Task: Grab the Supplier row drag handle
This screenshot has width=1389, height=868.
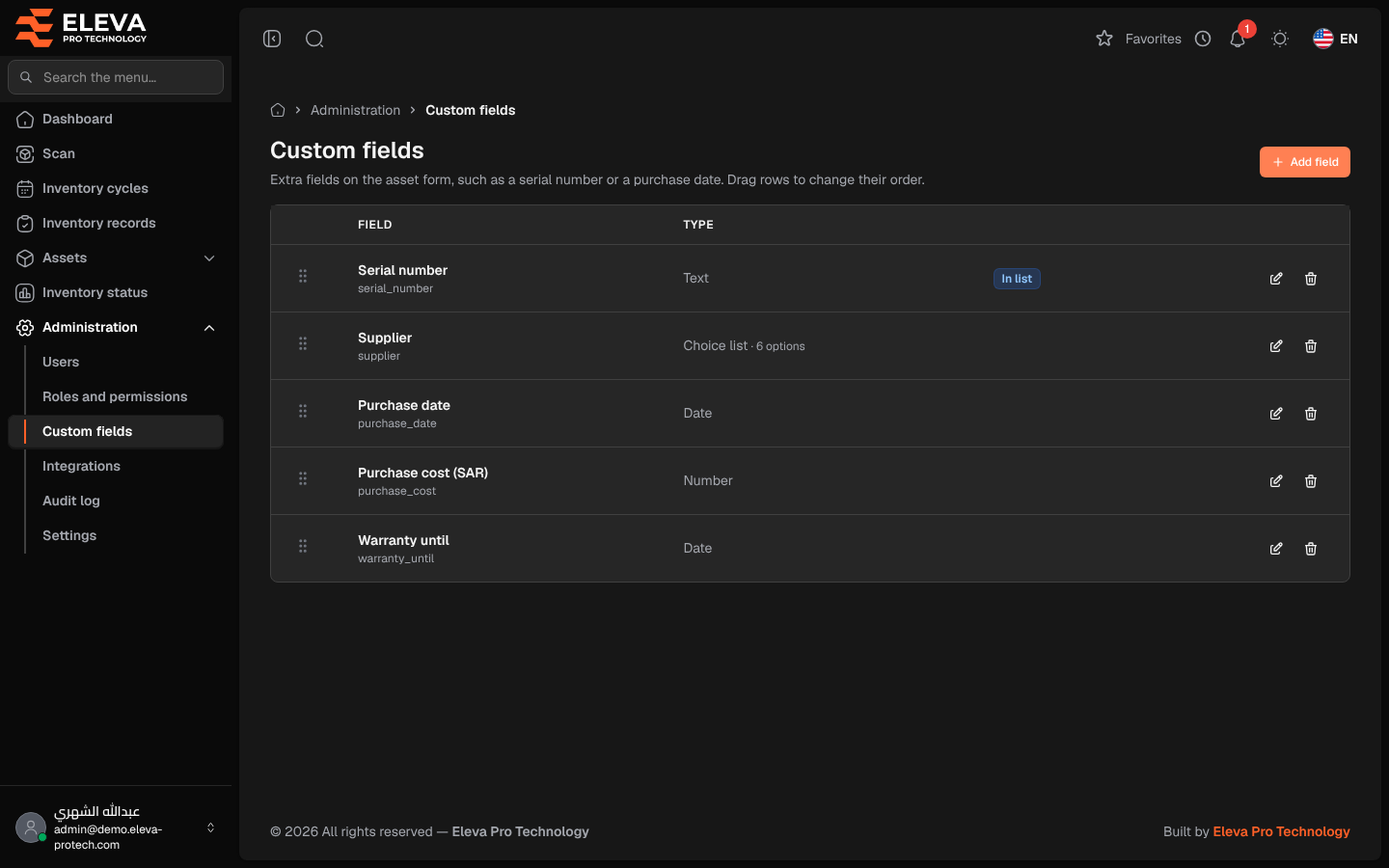Action: click(303, 343)
